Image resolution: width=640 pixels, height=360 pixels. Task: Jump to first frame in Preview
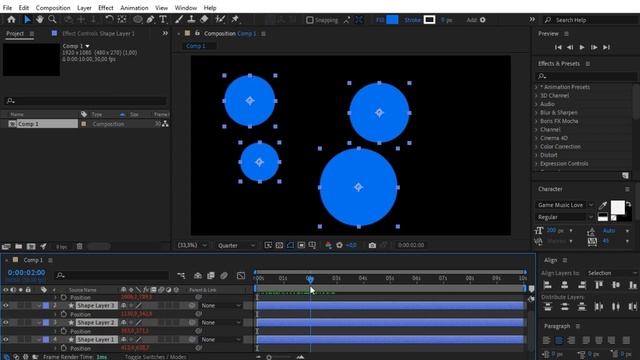(558, 47)
